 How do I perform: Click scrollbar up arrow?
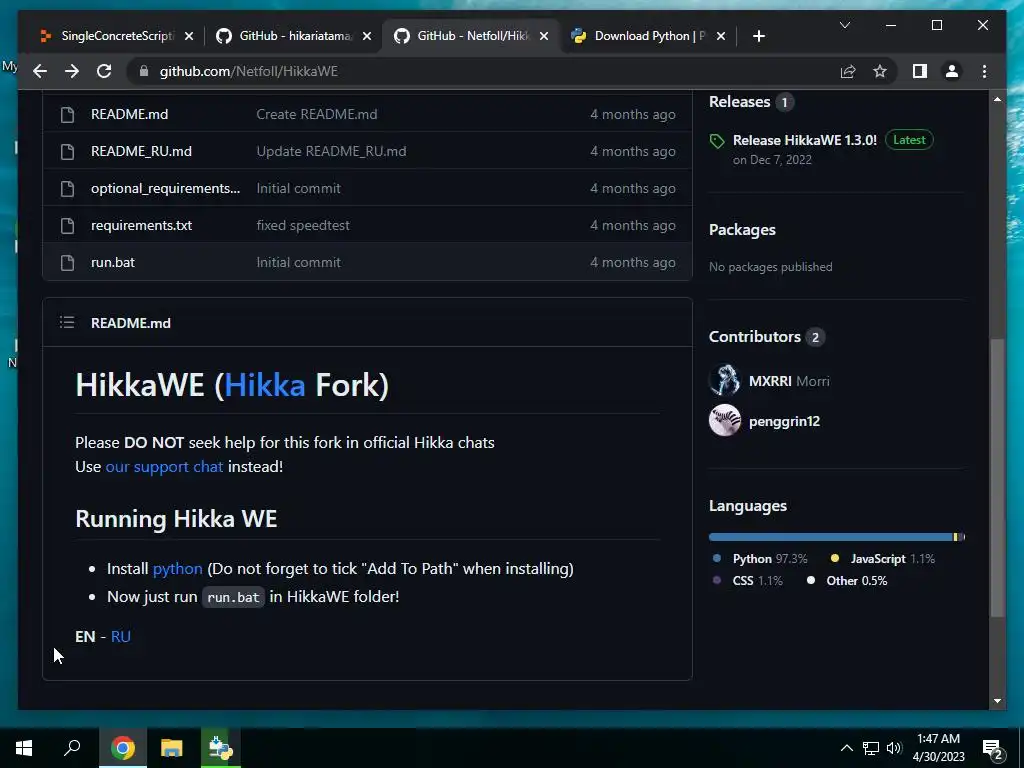tap(997, 99)
